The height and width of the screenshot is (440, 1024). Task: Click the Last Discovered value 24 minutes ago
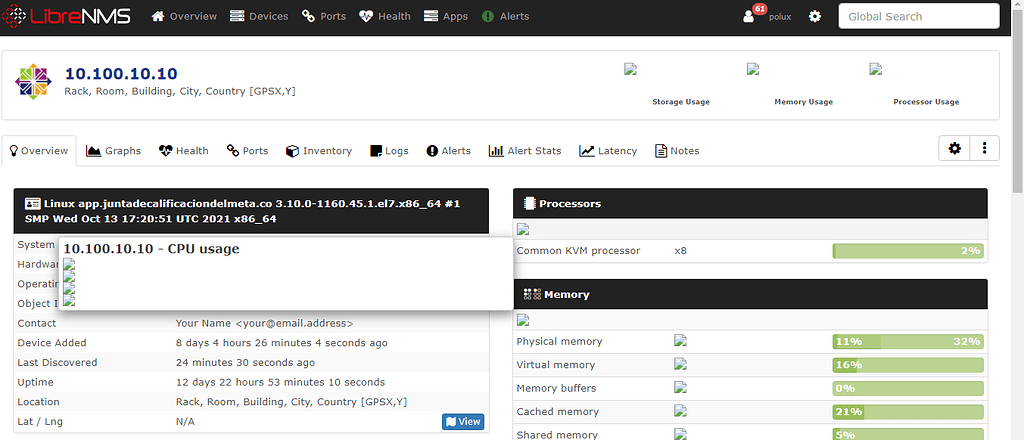pyautogui.click(x=245, y=362)
